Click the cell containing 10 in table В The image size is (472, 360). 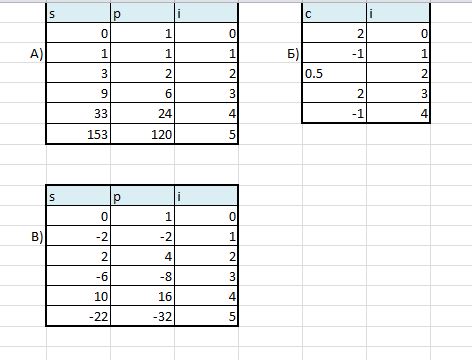[x=78, y=296]
